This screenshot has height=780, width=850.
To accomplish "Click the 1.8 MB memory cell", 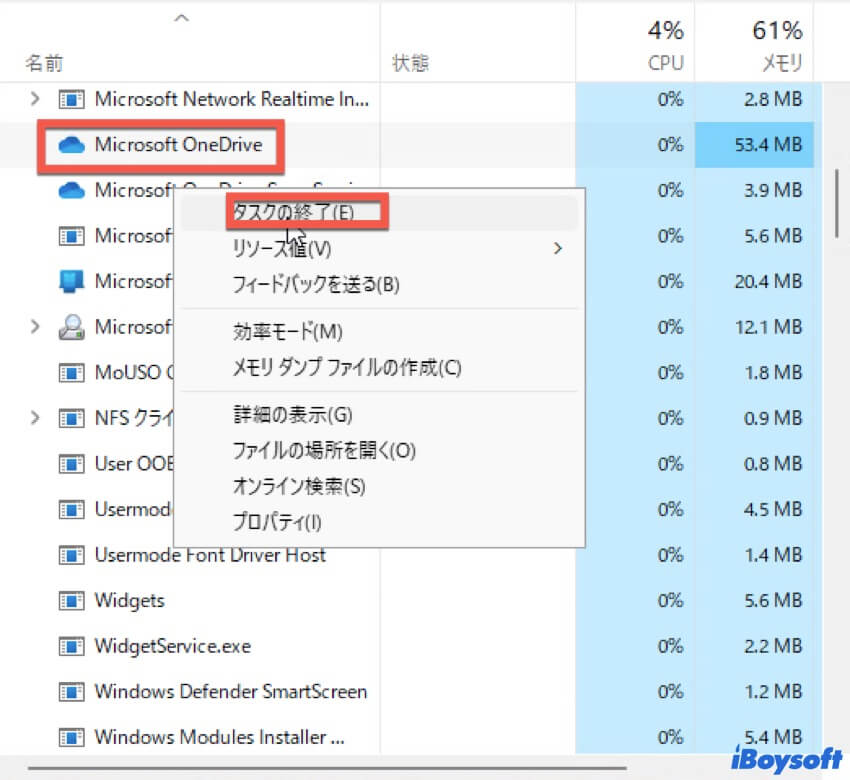I will click(754, 372).
